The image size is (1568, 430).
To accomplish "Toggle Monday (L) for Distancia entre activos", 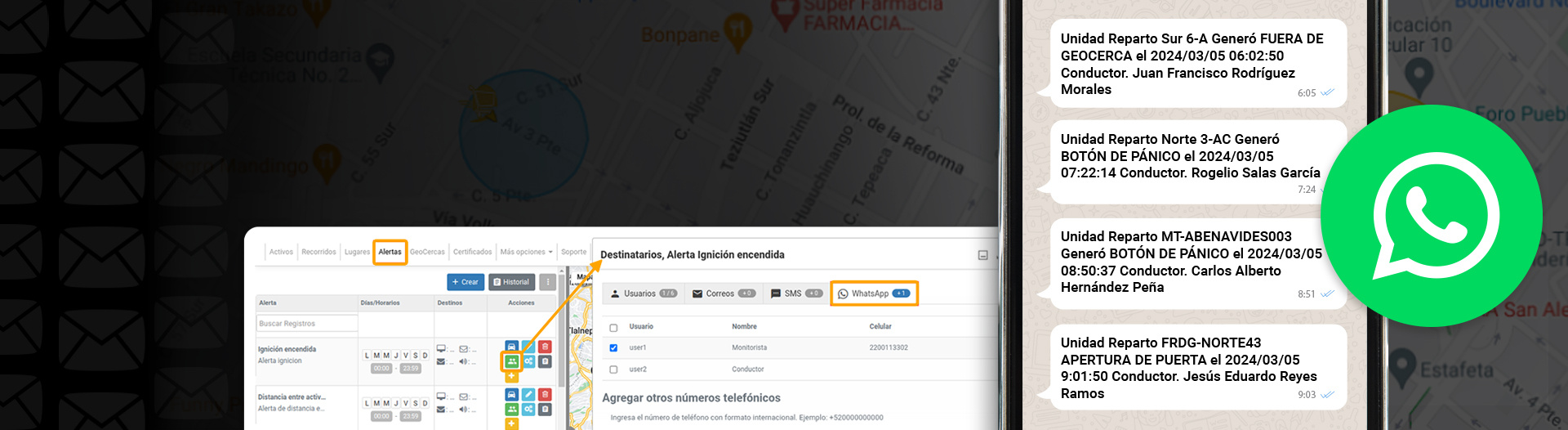I will (x=367, y=403).
